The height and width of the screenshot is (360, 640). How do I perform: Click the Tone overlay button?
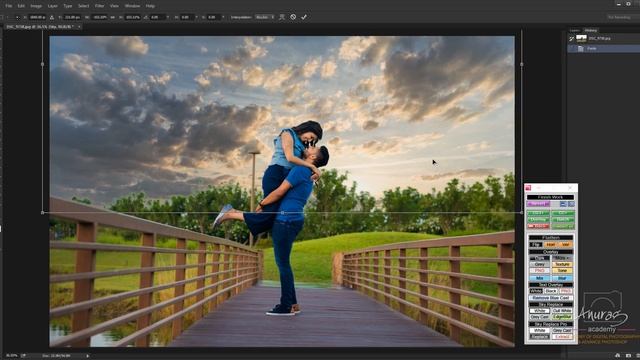(x=562, y=271)
